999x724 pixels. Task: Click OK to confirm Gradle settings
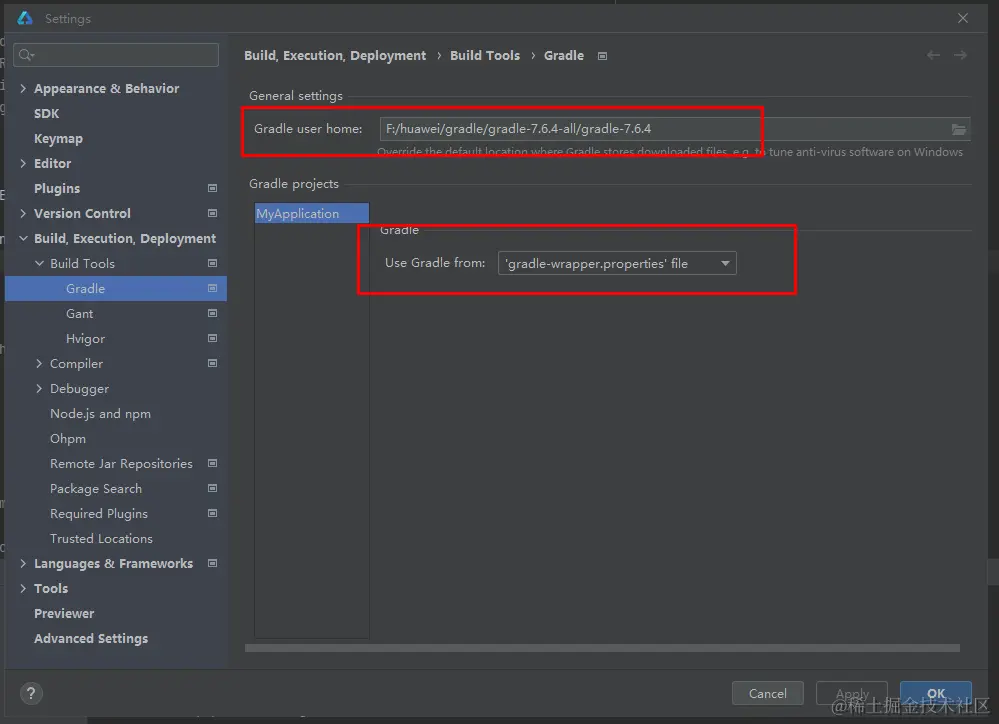point(934,692)
